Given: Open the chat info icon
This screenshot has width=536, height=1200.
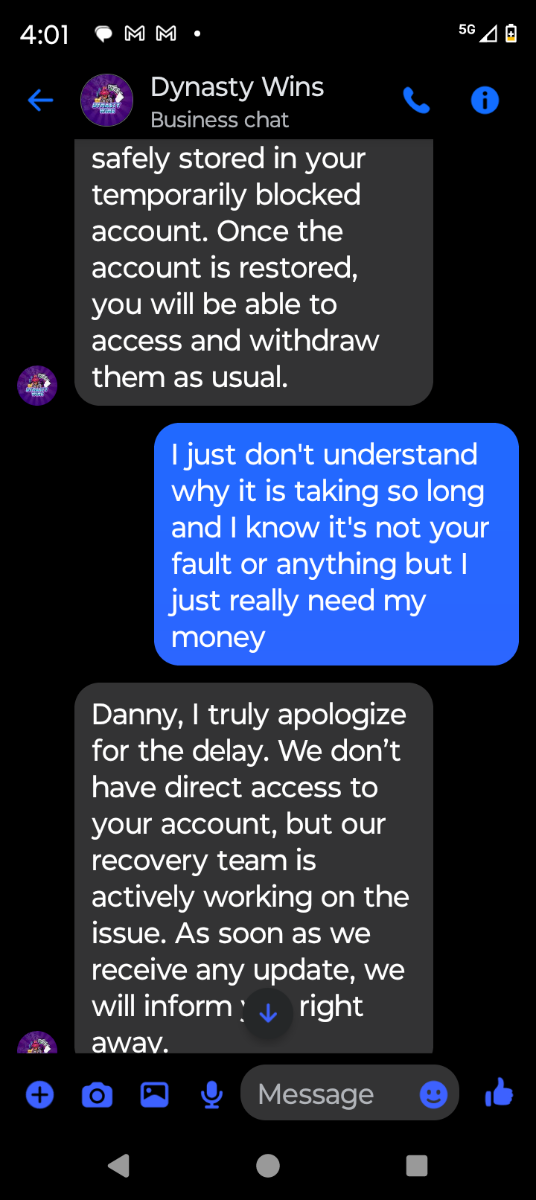Looking at the screenshot, I should [485, 100].
